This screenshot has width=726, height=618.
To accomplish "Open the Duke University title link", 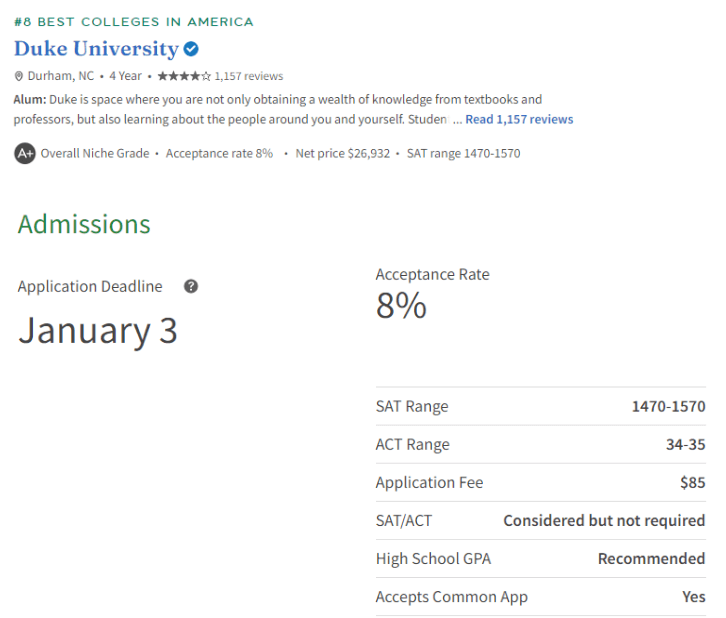I will click(96, 49).
